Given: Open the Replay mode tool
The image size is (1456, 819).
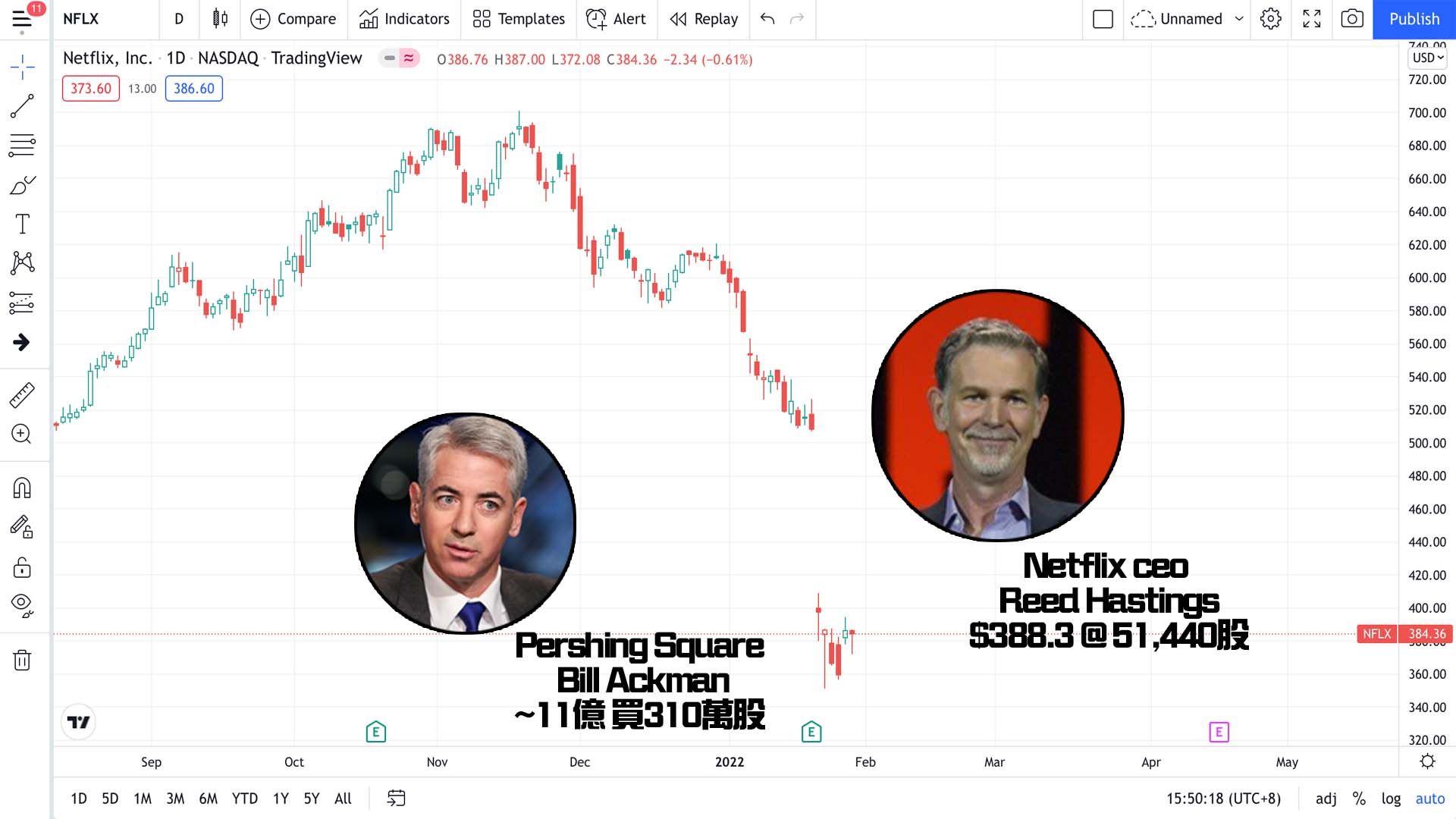Looking at the screenshot, I should point(704,18).
